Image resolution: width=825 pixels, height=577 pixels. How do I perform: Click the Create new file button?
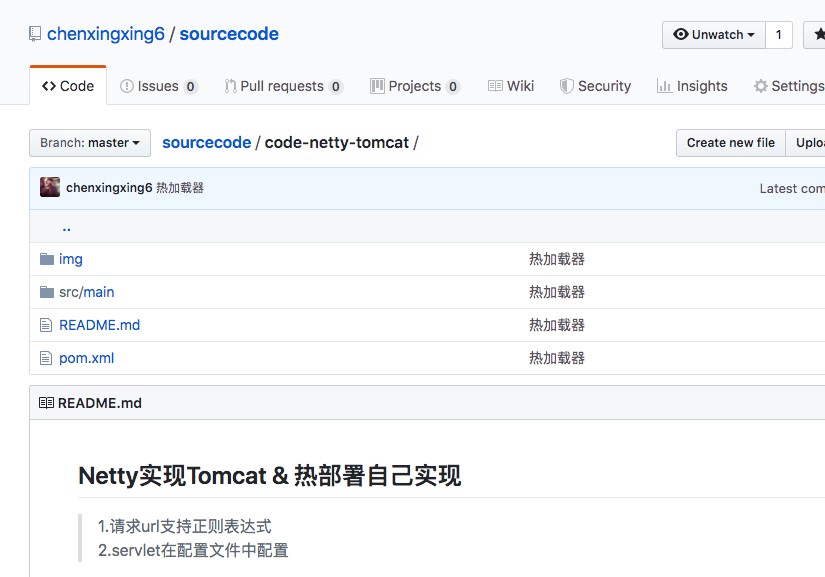tap(730, 143)
